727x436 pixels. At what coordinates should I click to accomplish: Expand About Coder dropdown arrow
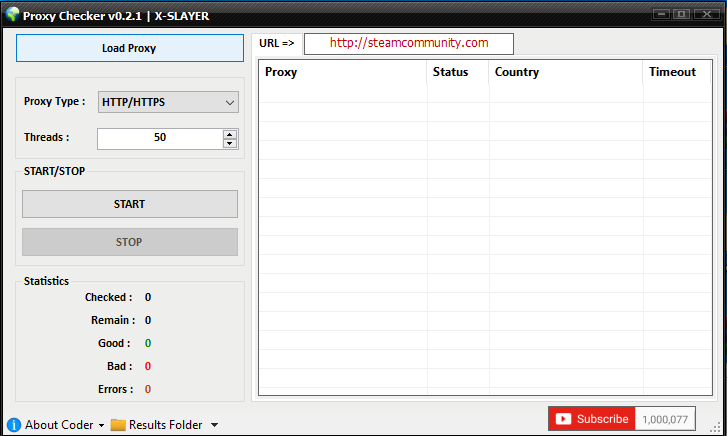(101, 425)
